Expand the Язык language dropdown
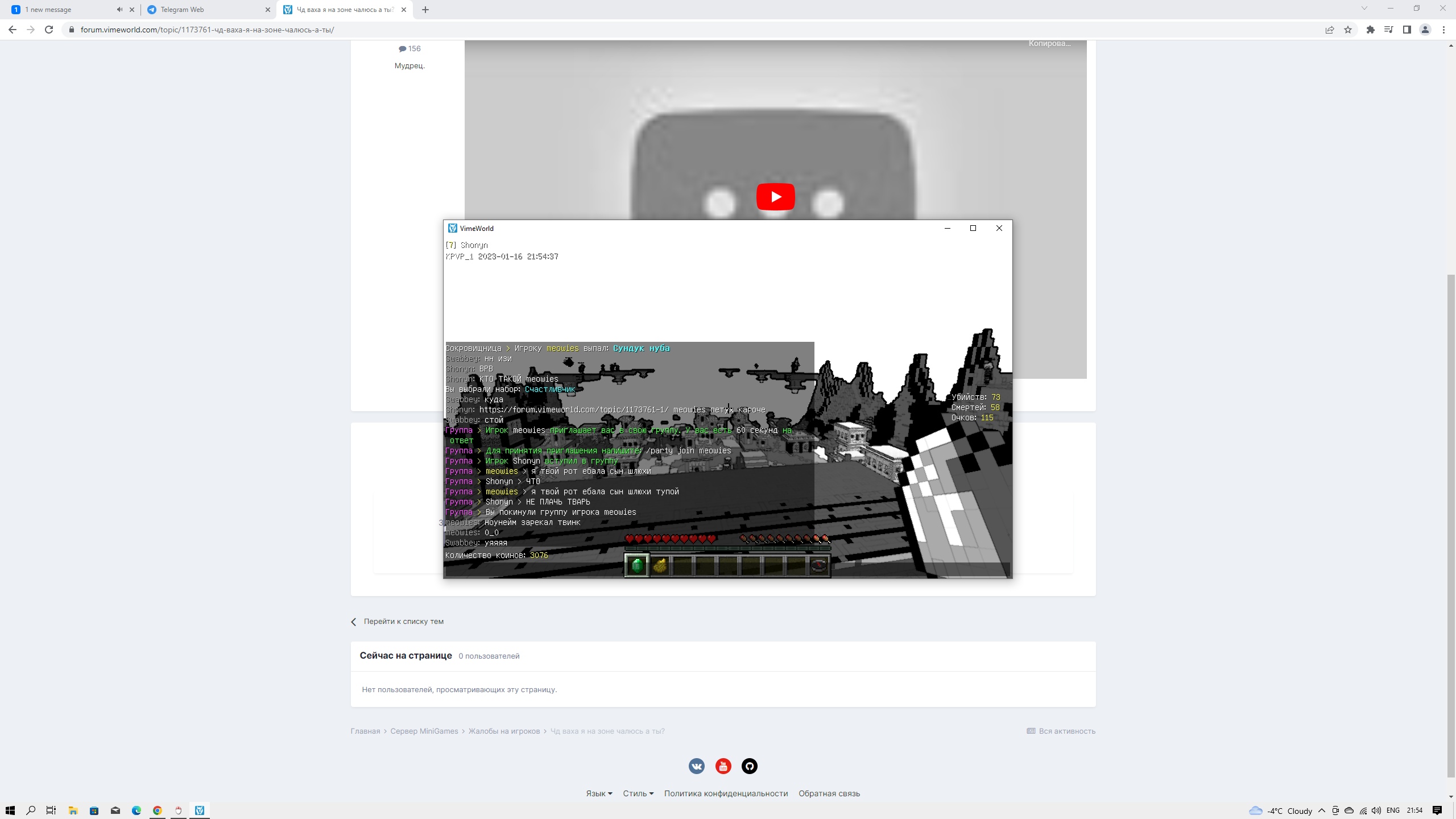The height and width of the screenshot is (819, 1456). tap(599, 793)
